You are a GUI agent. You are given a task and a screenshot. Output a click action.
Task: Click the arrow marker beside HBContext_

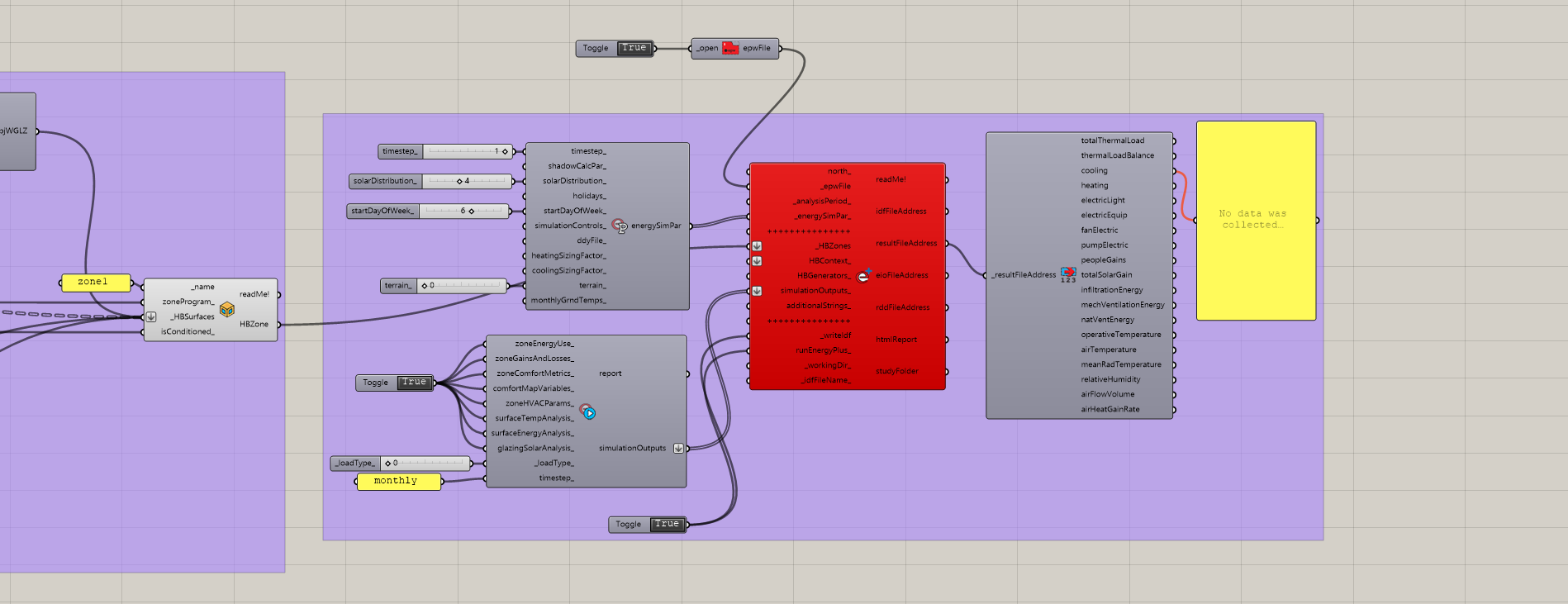pos(757,261)
